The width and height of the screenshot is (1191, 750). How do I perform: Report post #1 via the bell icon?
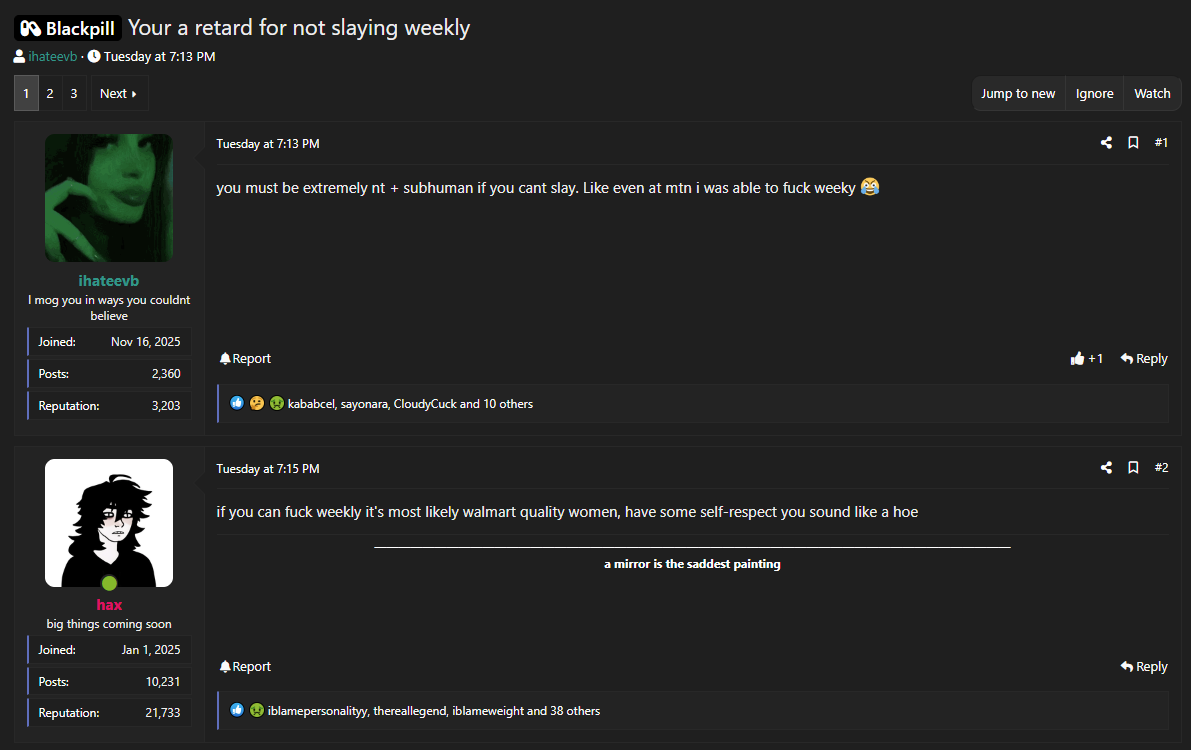pos(245,359)
